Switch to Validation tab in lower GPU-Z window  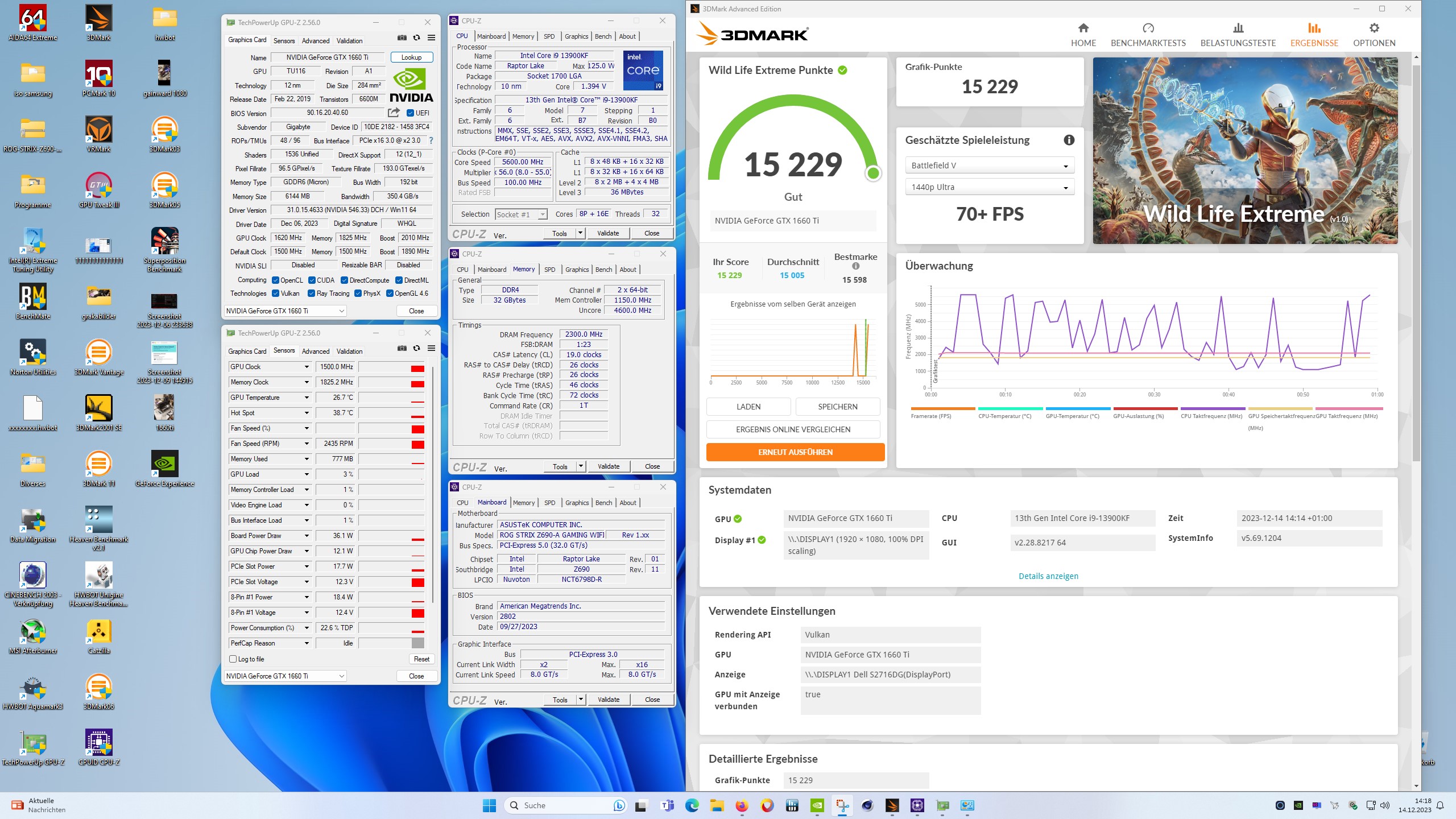point(349,351)
